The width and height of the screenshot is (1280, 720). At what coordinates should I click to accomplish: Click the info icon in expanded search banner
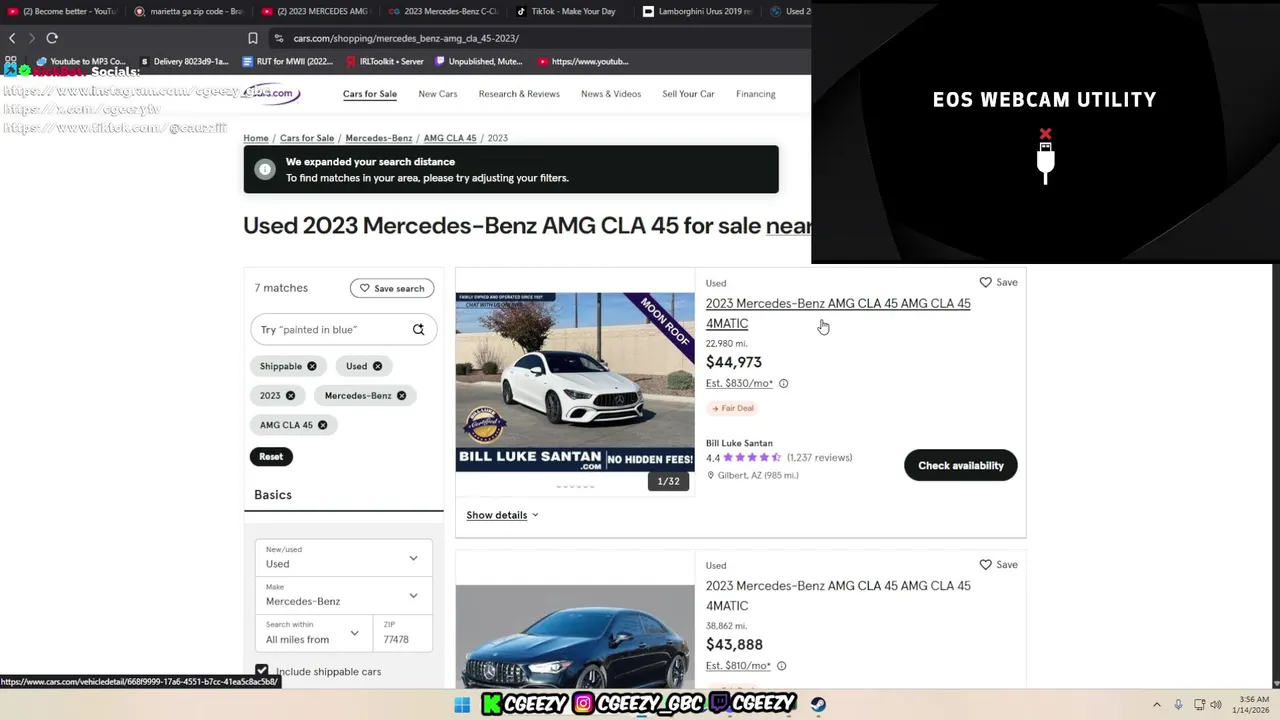pos(265,170)
